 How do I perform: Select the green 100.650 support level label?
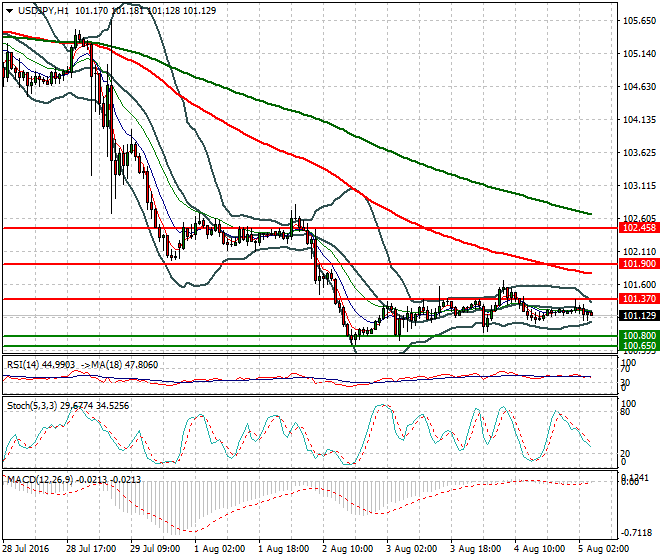click(639, 346)
